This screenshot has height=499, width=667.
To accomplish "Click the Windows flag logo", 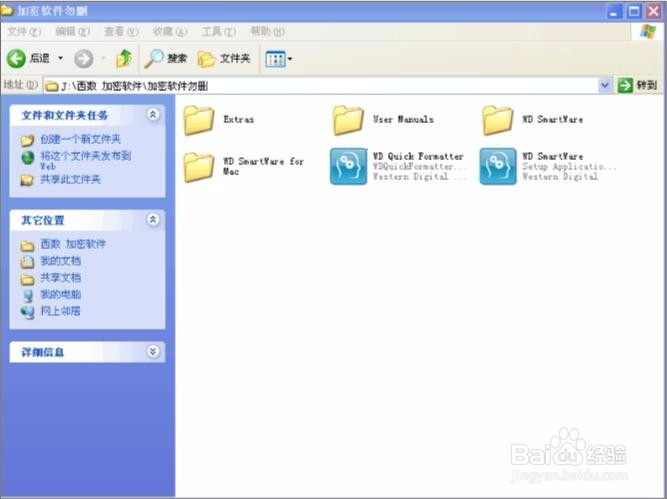I will point(647,31).
